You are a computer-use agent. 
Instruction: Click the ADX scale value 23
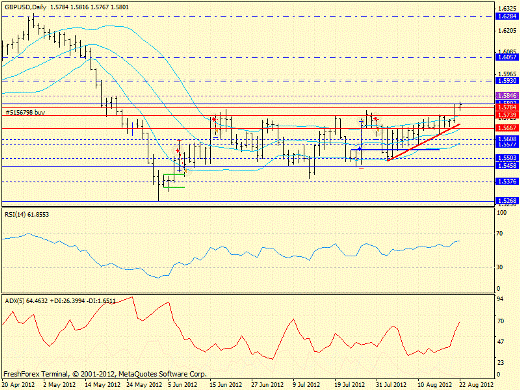[x=500, y=362]
